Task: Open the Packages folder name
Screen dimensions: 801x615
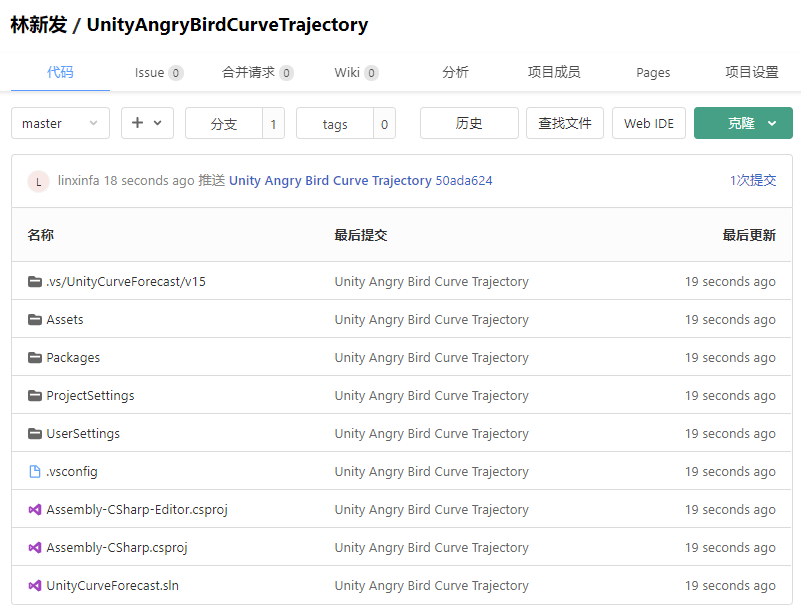Action: coord(73,358)
